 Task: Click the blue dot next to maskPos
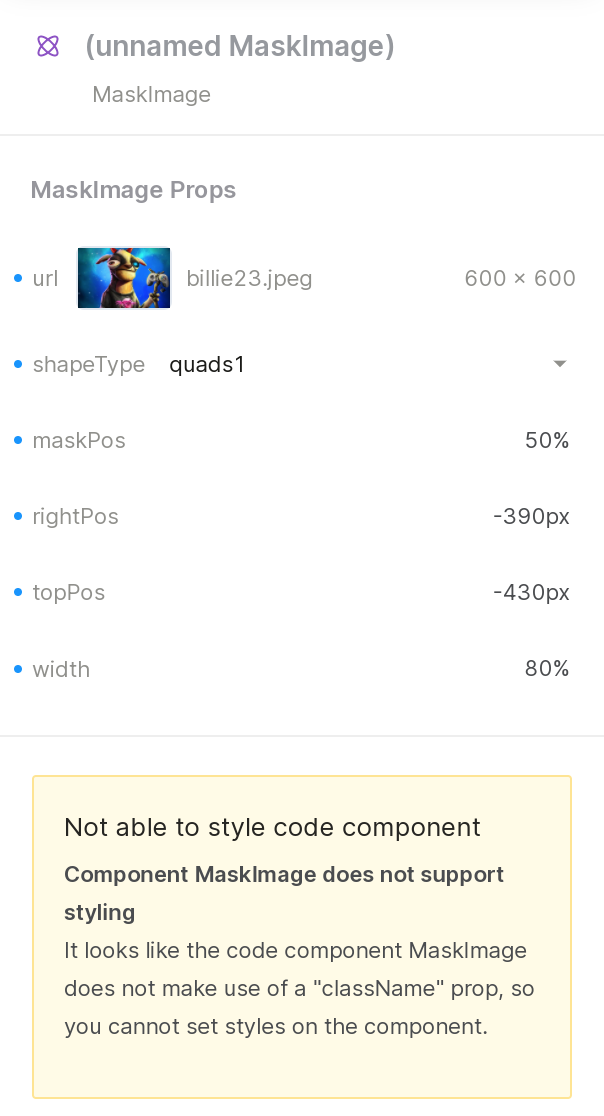(18, 441)
